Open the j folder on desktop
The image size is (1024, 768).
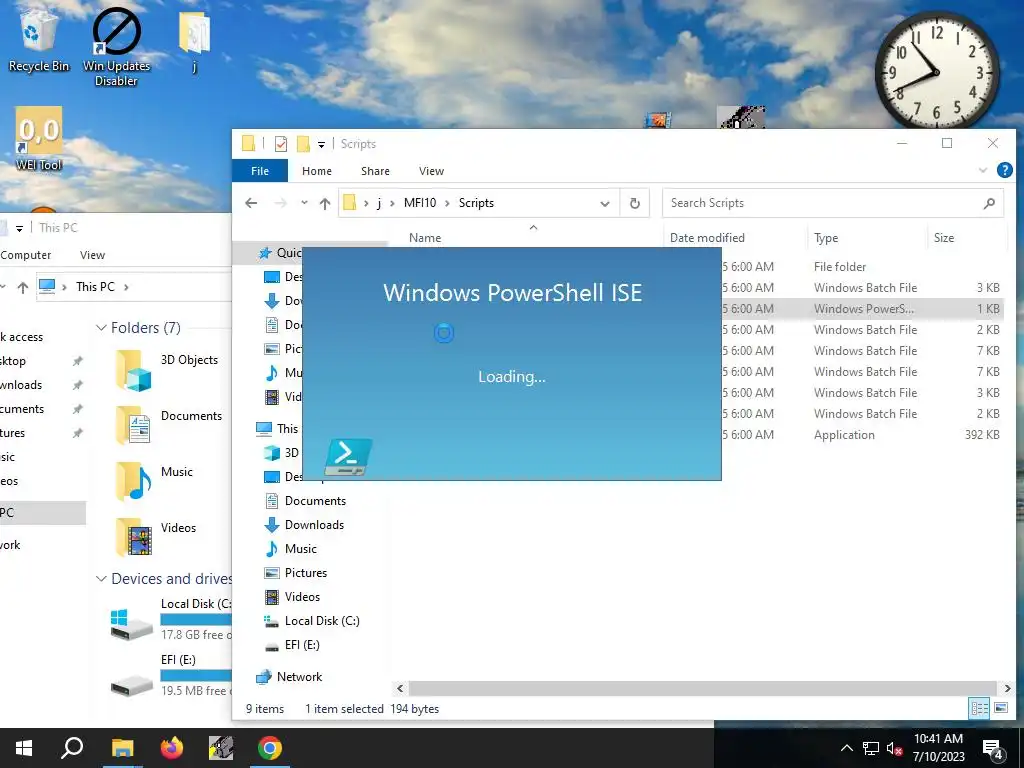pyautogui.click(x=195, y=40)
